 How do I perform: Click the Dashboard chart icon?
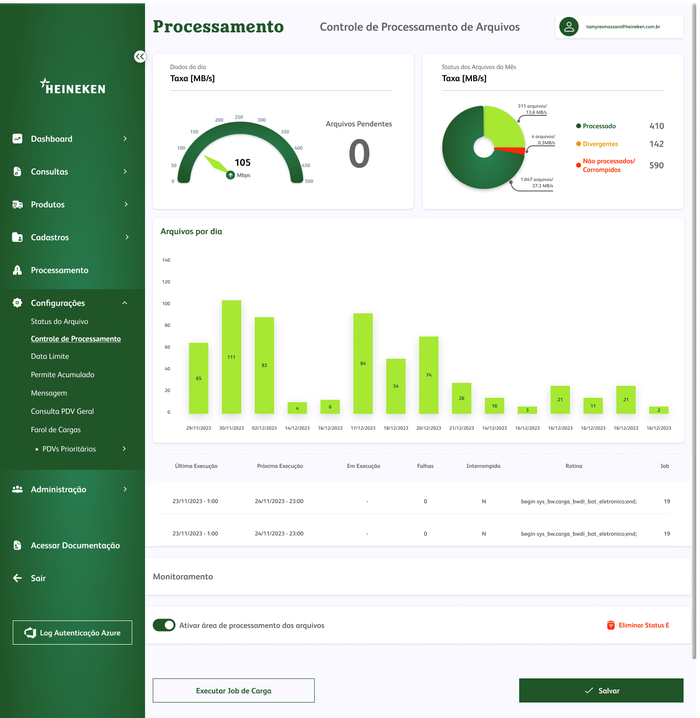[17, 138]
